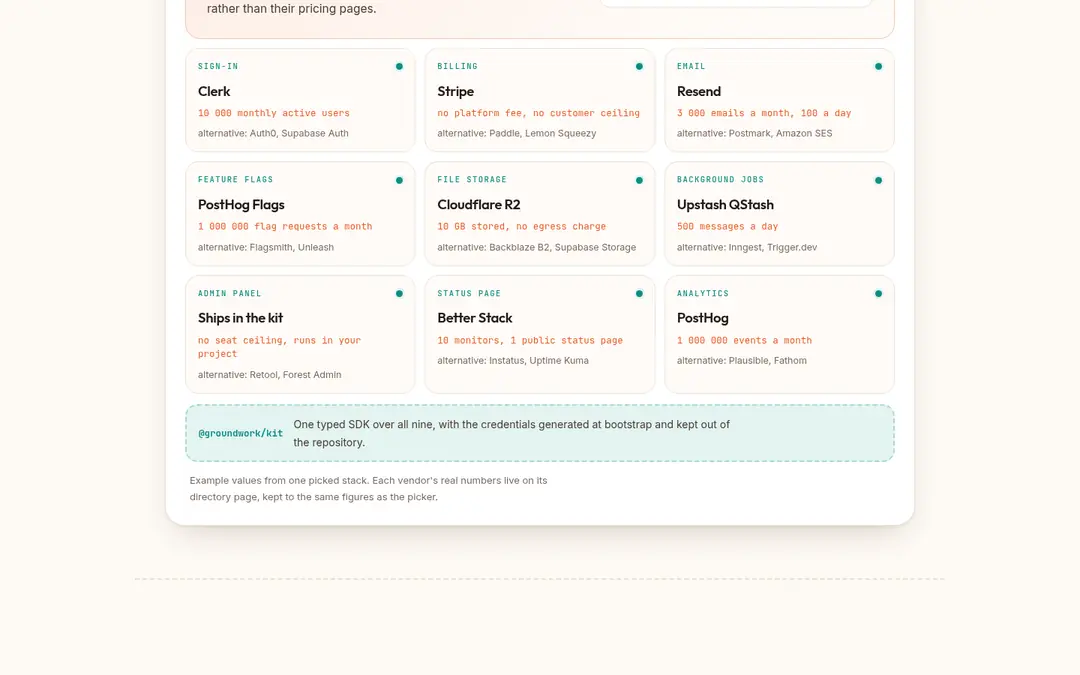Select the PostHog Flags heading
1080x675 pixels.
(x=241, y=205)
